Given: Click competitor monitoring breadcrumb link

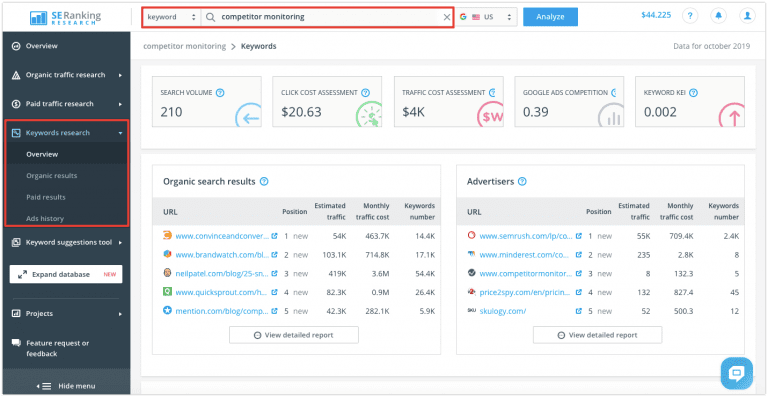Looking at the screenshot, I should (185, 47).
